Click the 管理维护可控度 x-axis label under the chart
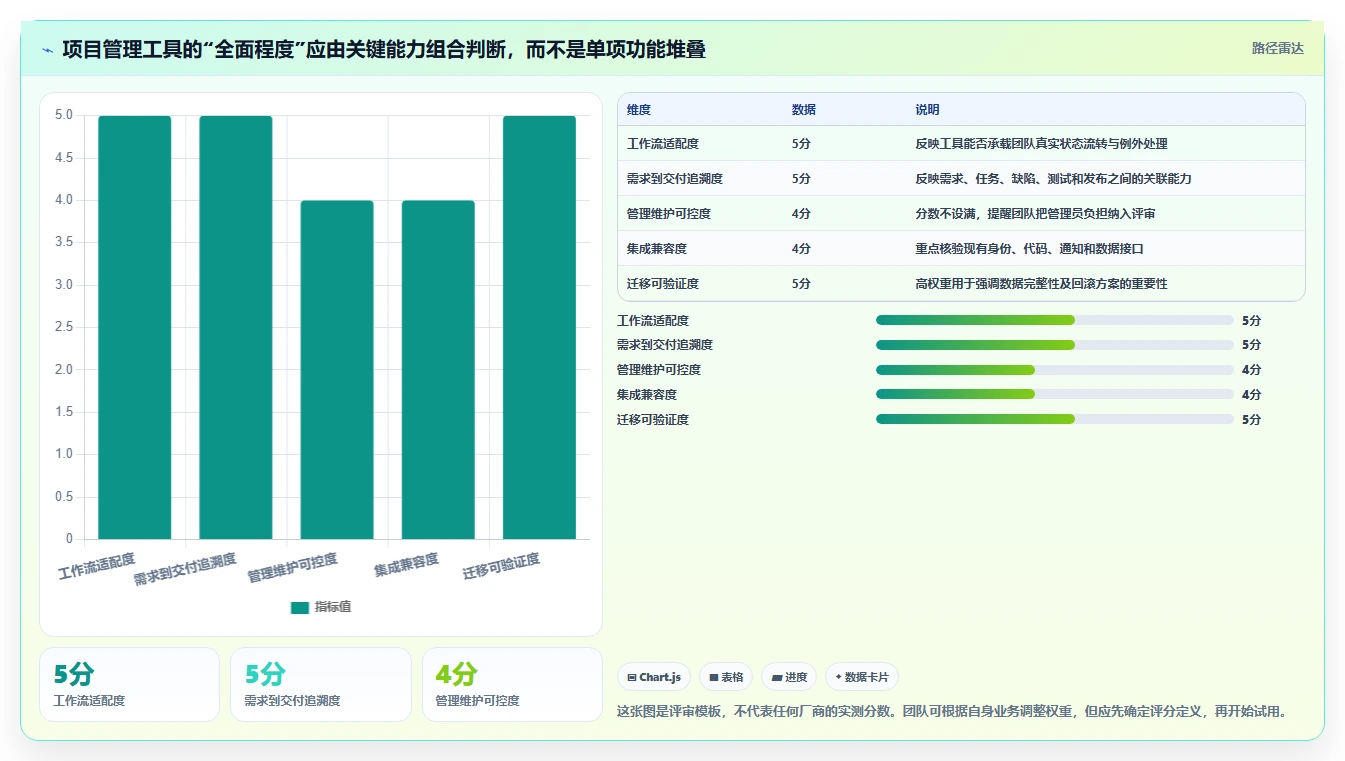This screenshot has height=761, width=1345. 293,568
